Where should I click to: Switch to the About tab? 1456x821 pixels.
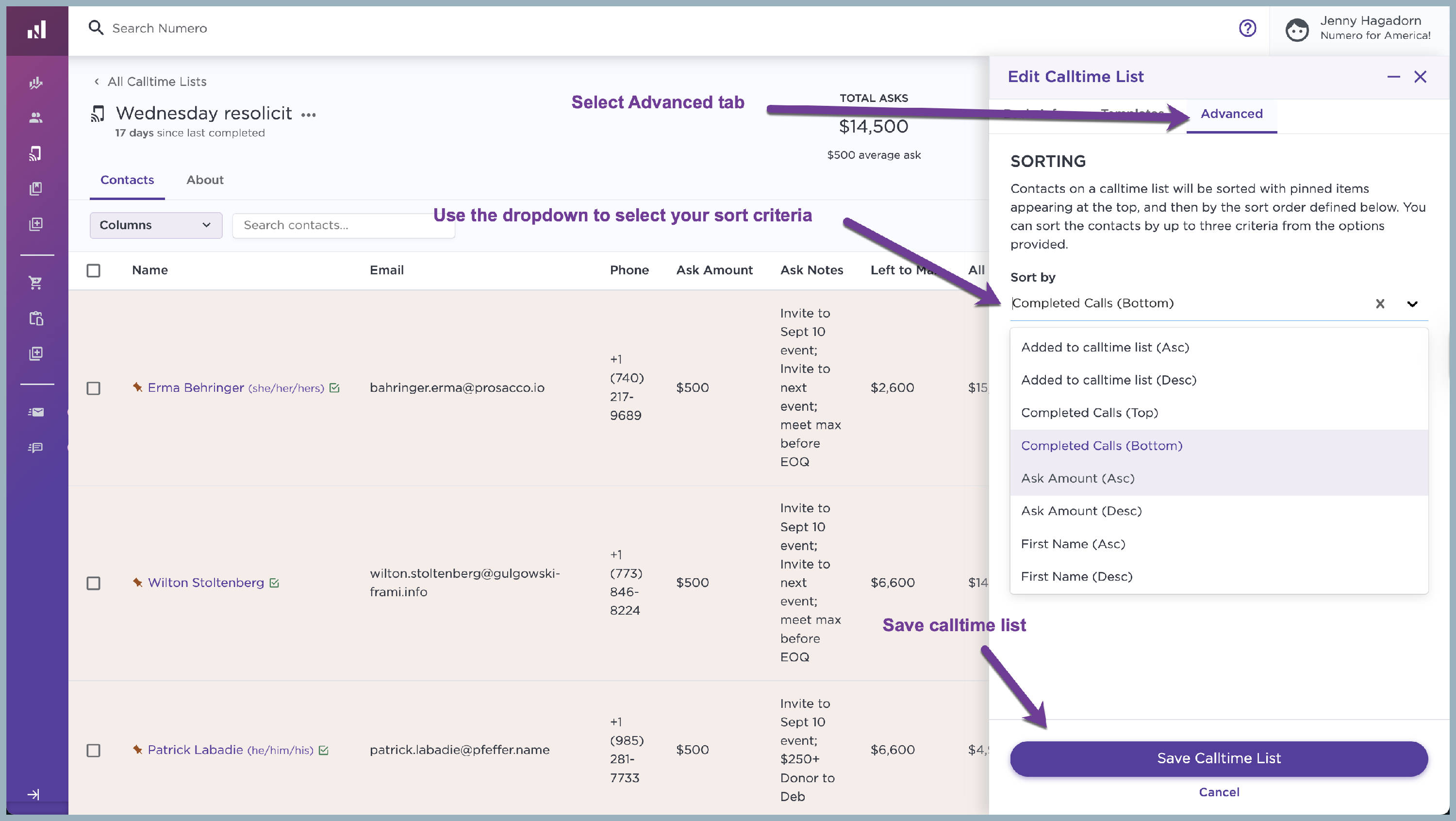click(x=205, y=180)
